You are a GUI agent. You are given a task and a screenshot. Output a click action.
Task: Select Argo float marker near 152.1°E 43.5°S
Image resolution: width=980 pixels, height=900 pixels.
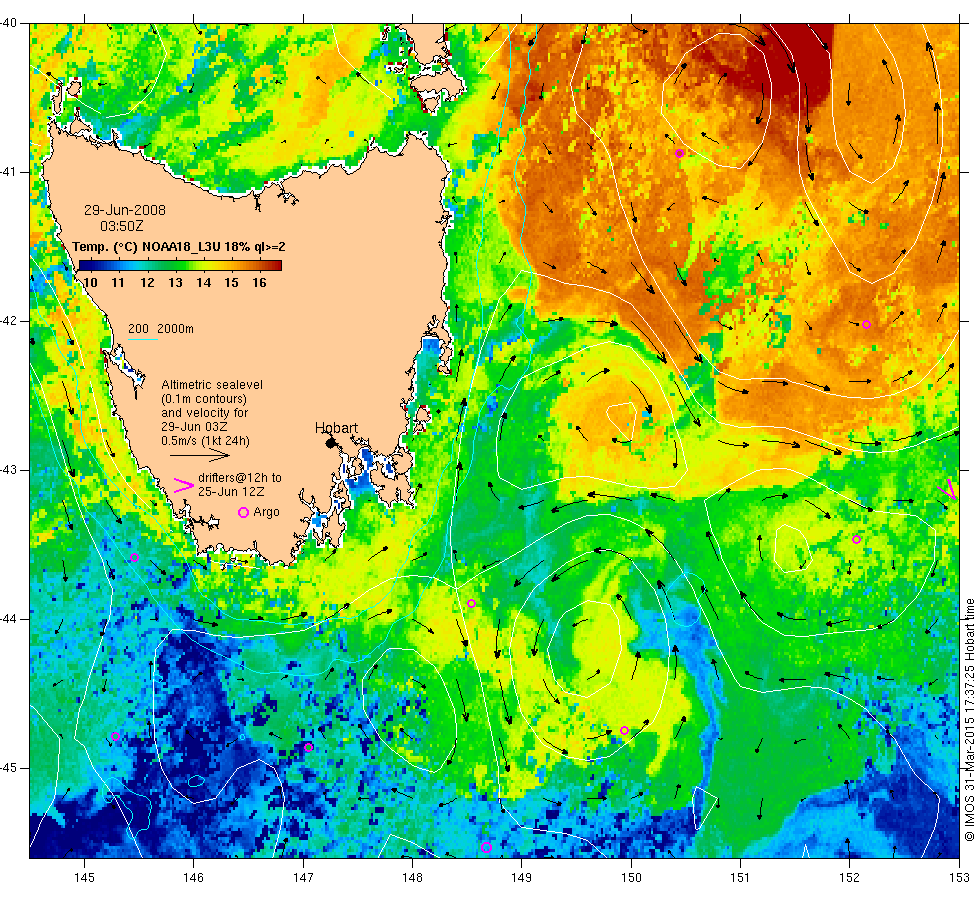click(856, 539)
